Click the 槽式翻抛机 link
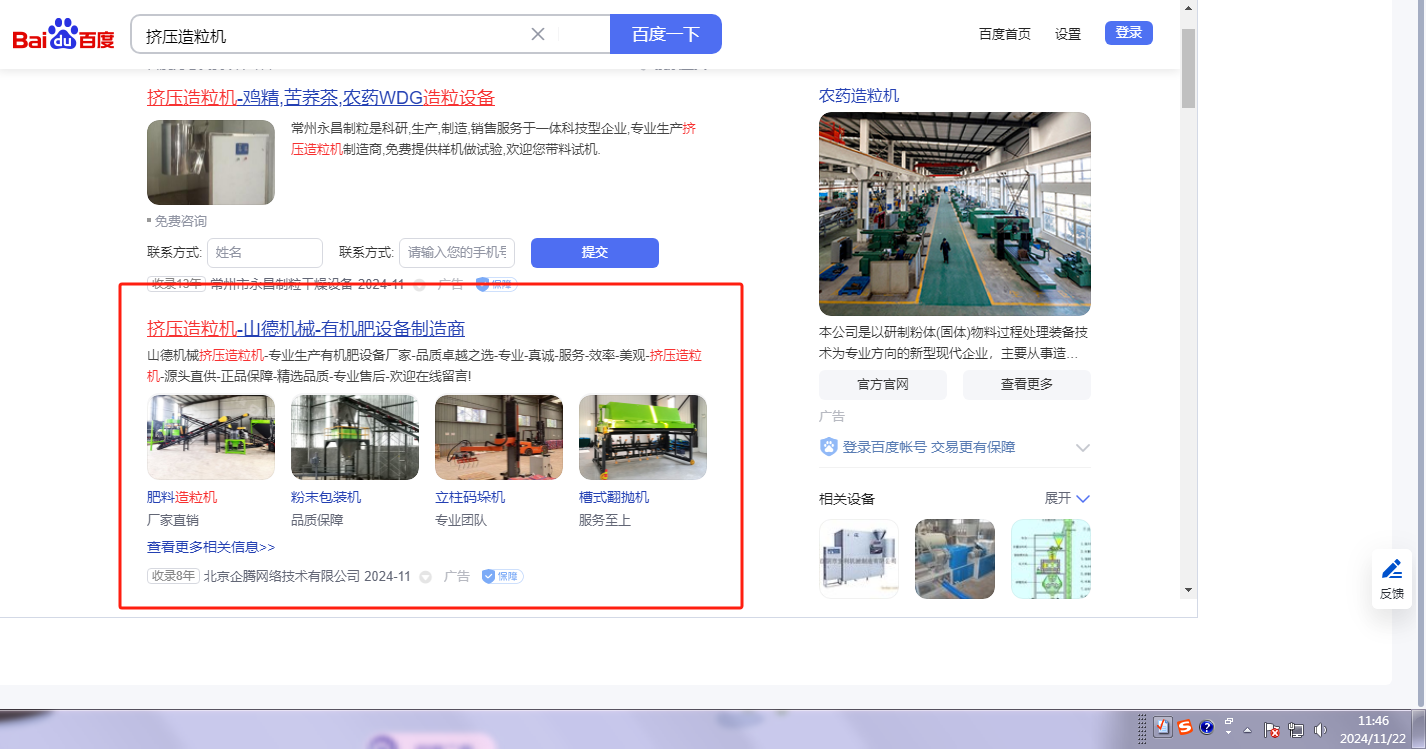 [x=614, y=497]
